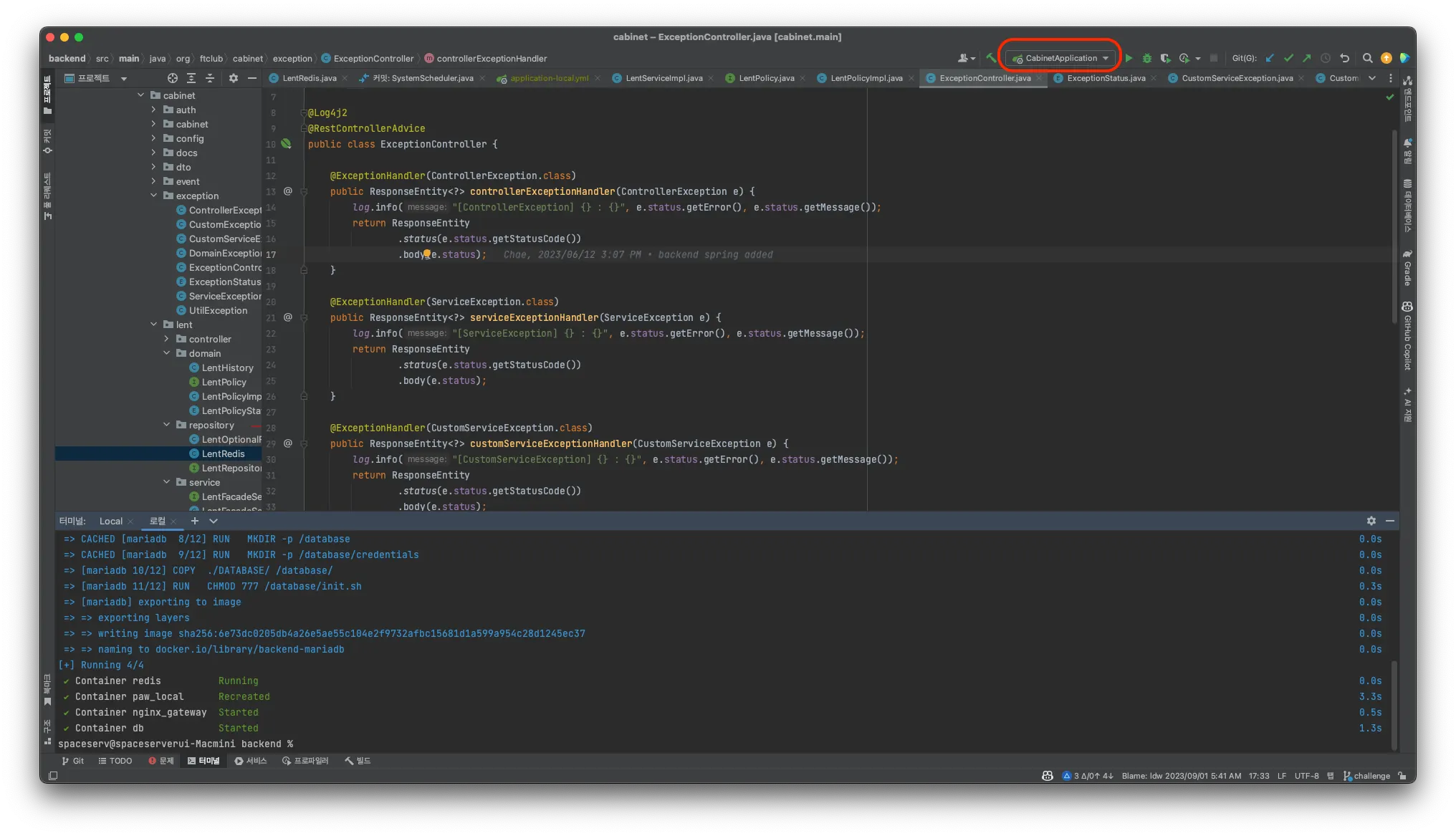This screenshot has width=1456, height=836.
Task: Run CabinetApplication with the green play button
Action: click(x=1129, y=58)
